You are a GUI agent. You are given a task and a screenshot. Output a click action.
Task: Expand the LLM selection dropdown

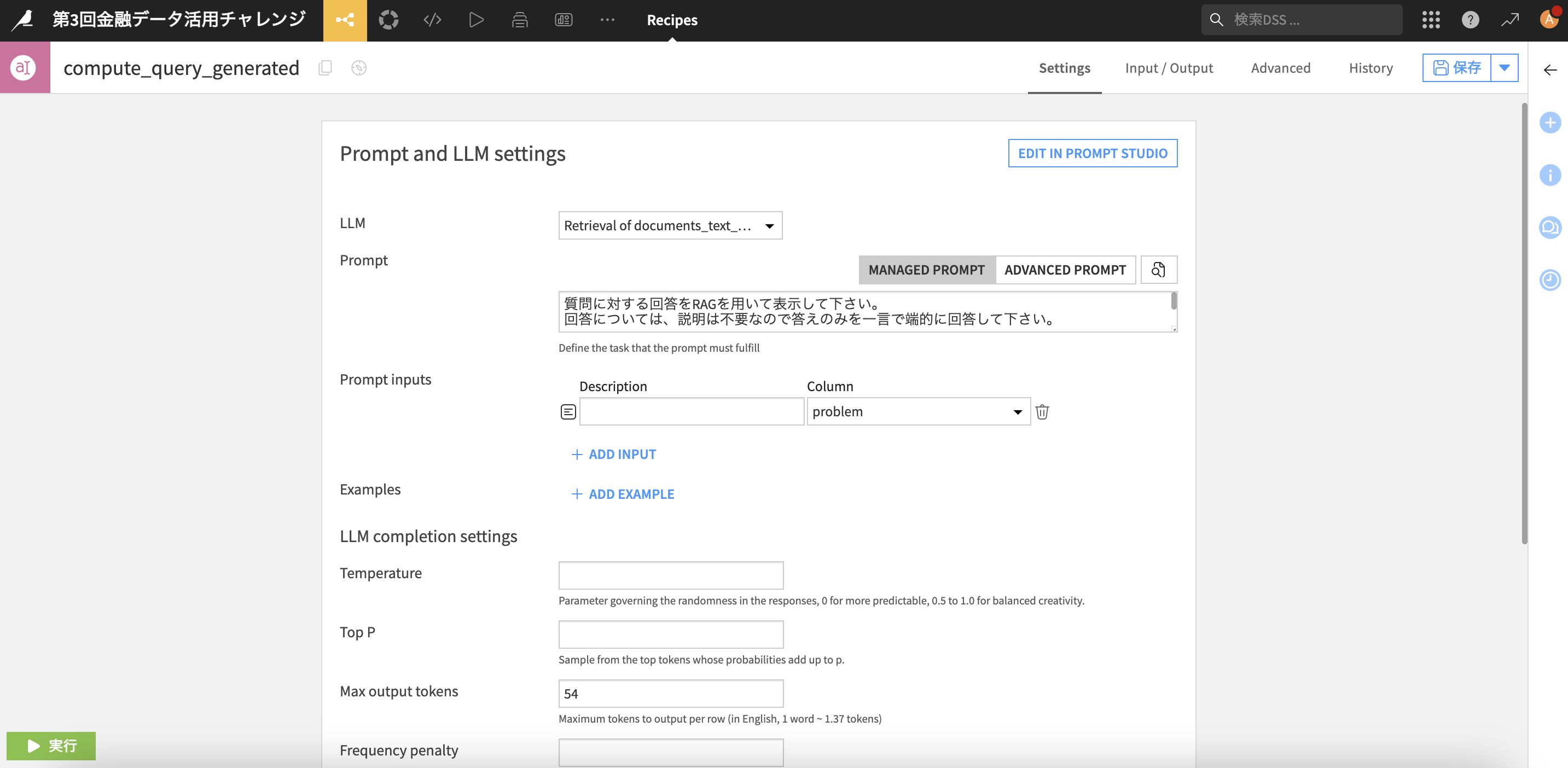(x=670, y=226)
